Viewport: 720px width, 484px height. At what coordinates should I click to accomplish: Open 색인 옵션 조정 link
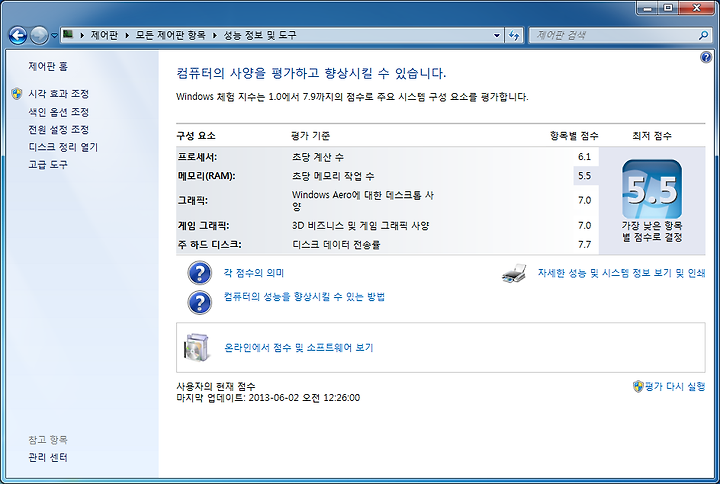(x=58, y=112)
